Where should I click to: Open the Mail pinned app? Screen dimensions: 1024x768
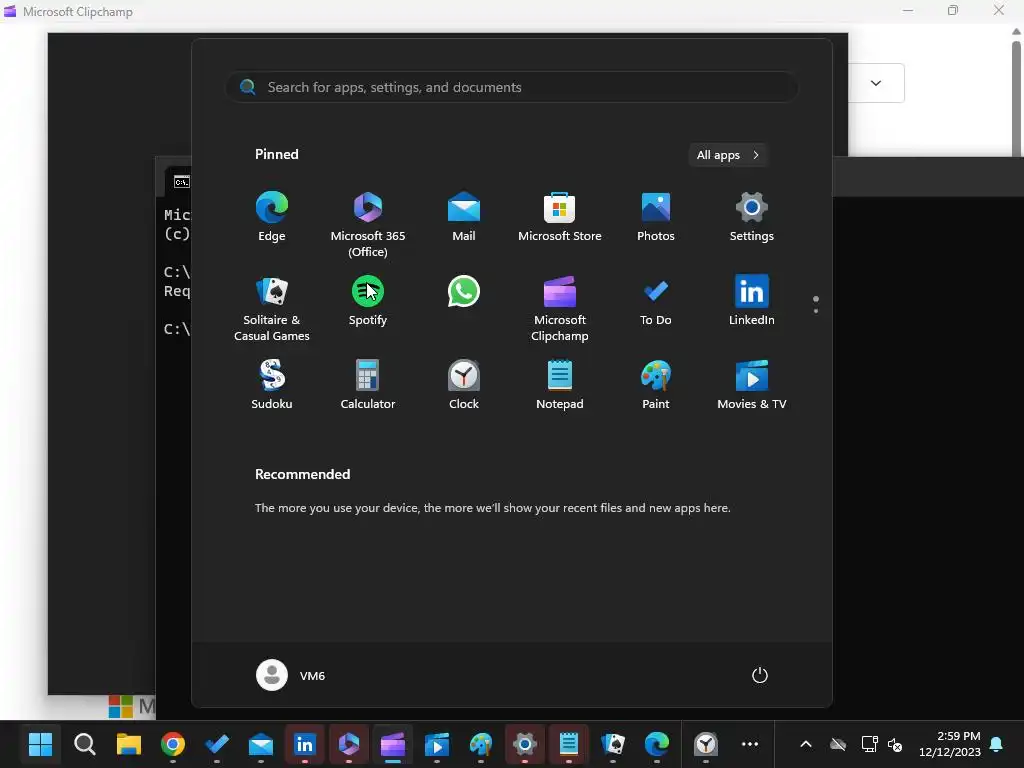click(464, 217)
